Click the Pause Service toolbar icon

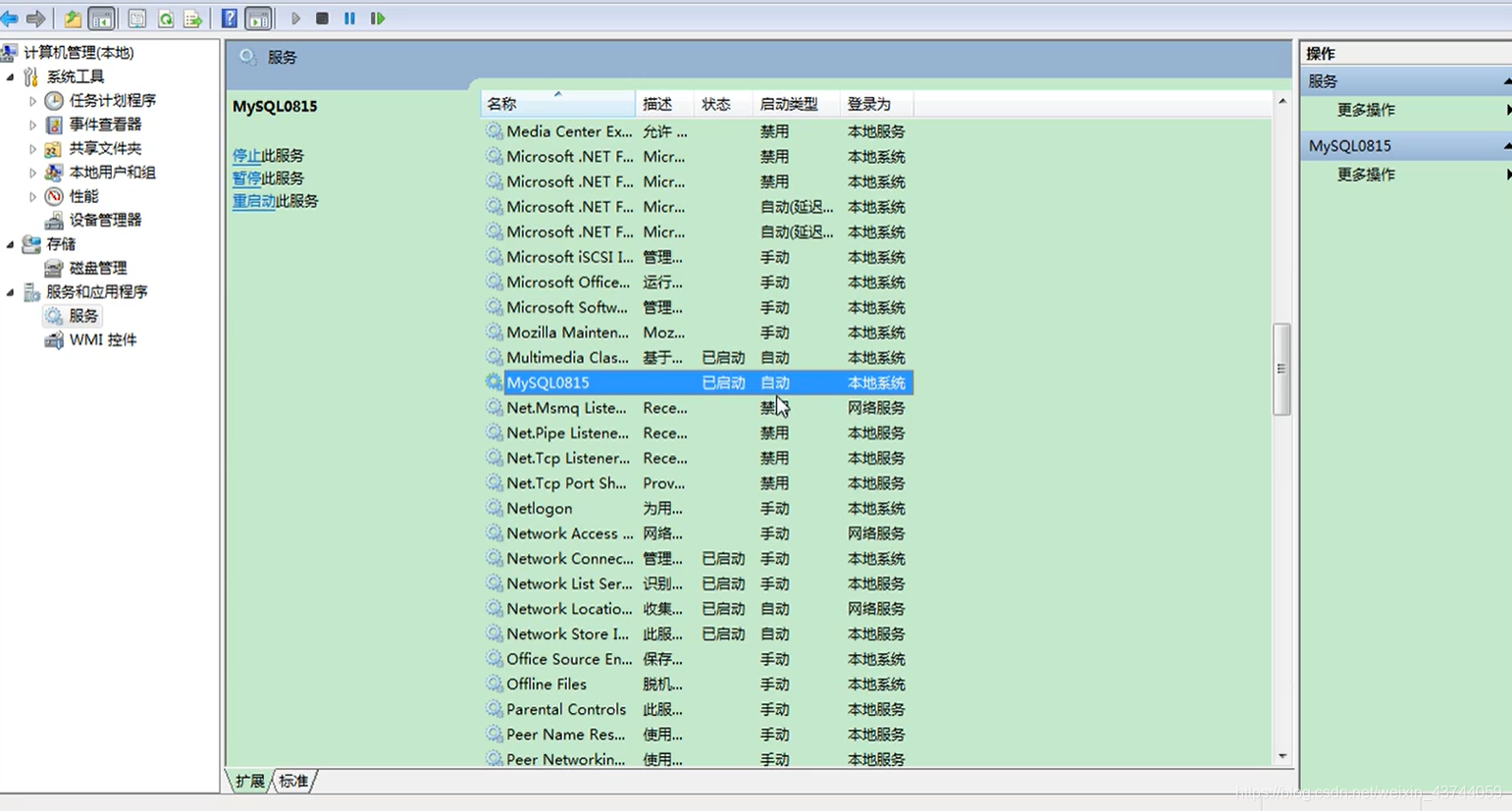(349, 19)
